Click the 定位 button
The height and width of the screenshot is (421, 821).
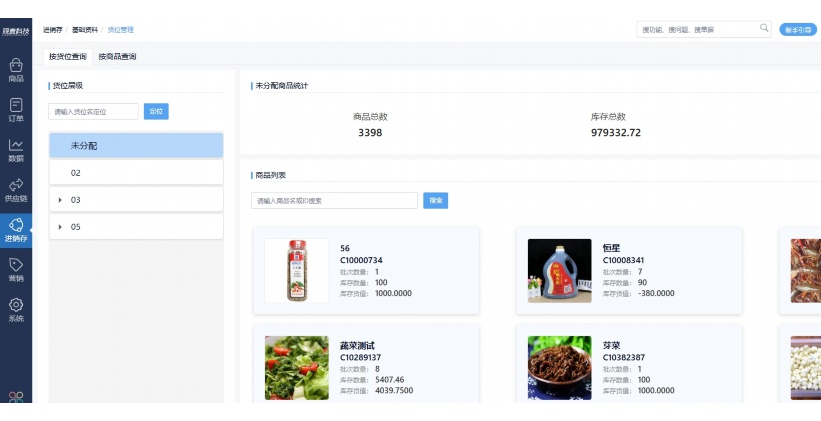[x=156, y=111]
